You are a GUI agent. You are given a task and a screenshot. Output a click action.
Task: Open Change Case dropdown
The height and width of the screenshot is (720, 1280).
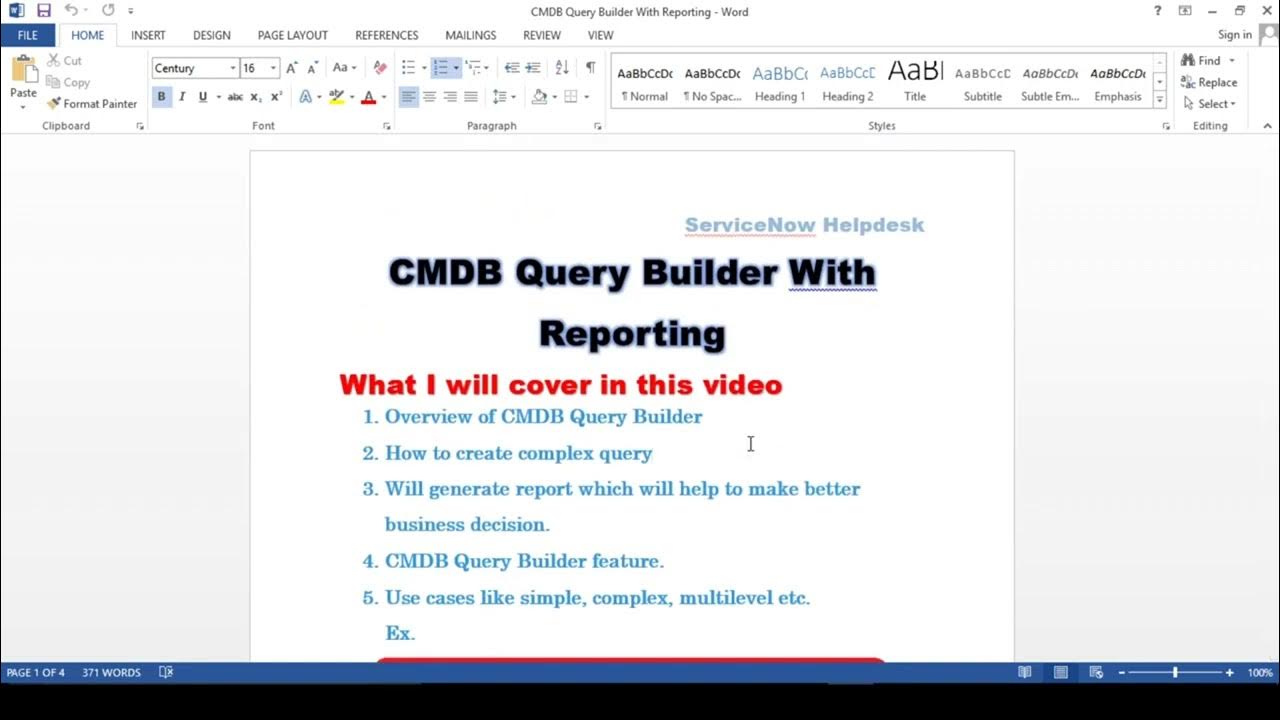click(345, 68)
